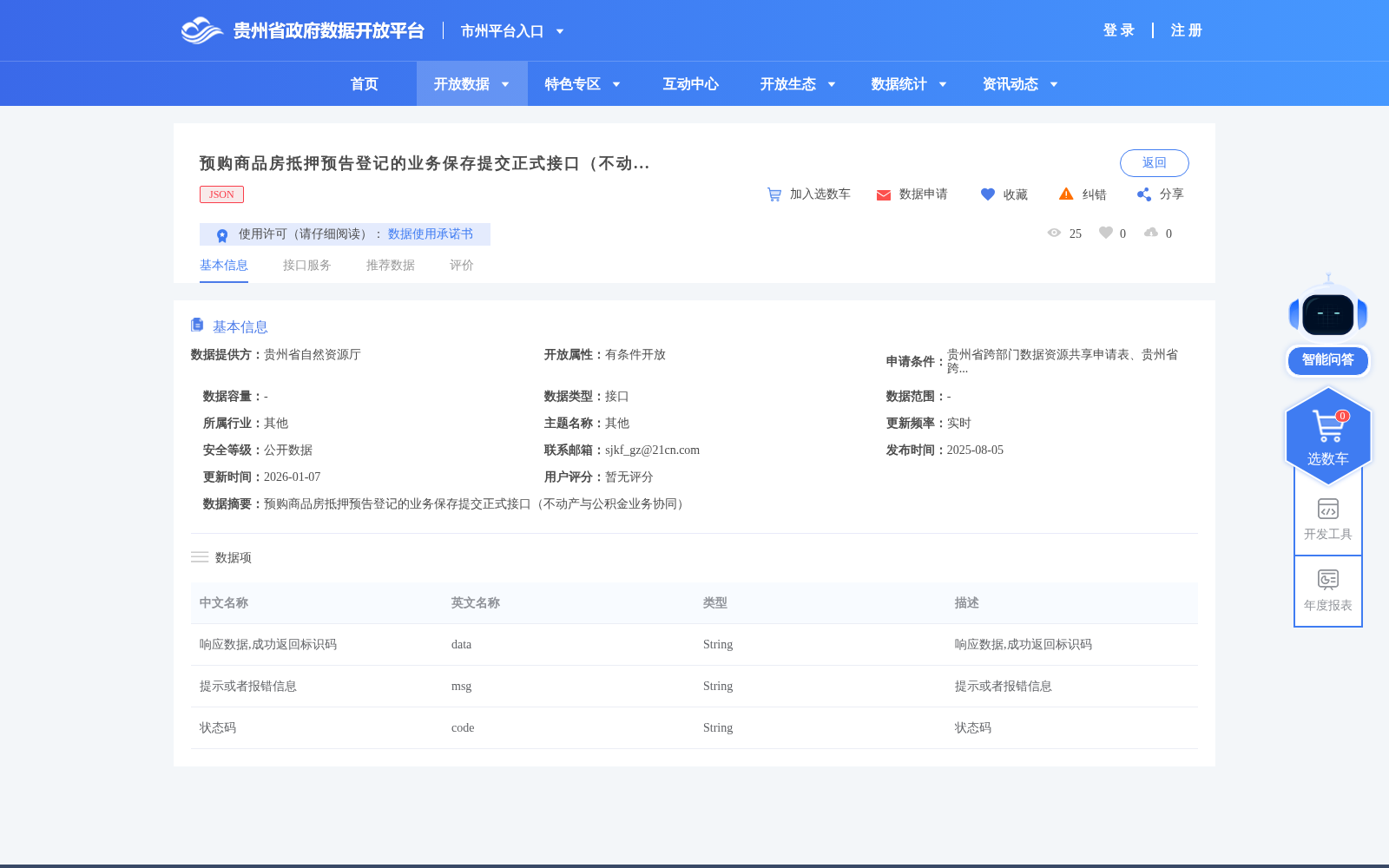Image resolution: width=1389 pixels, height=868 pixels.
Task: Click the 注册 link
Action: pos(1187,30)
